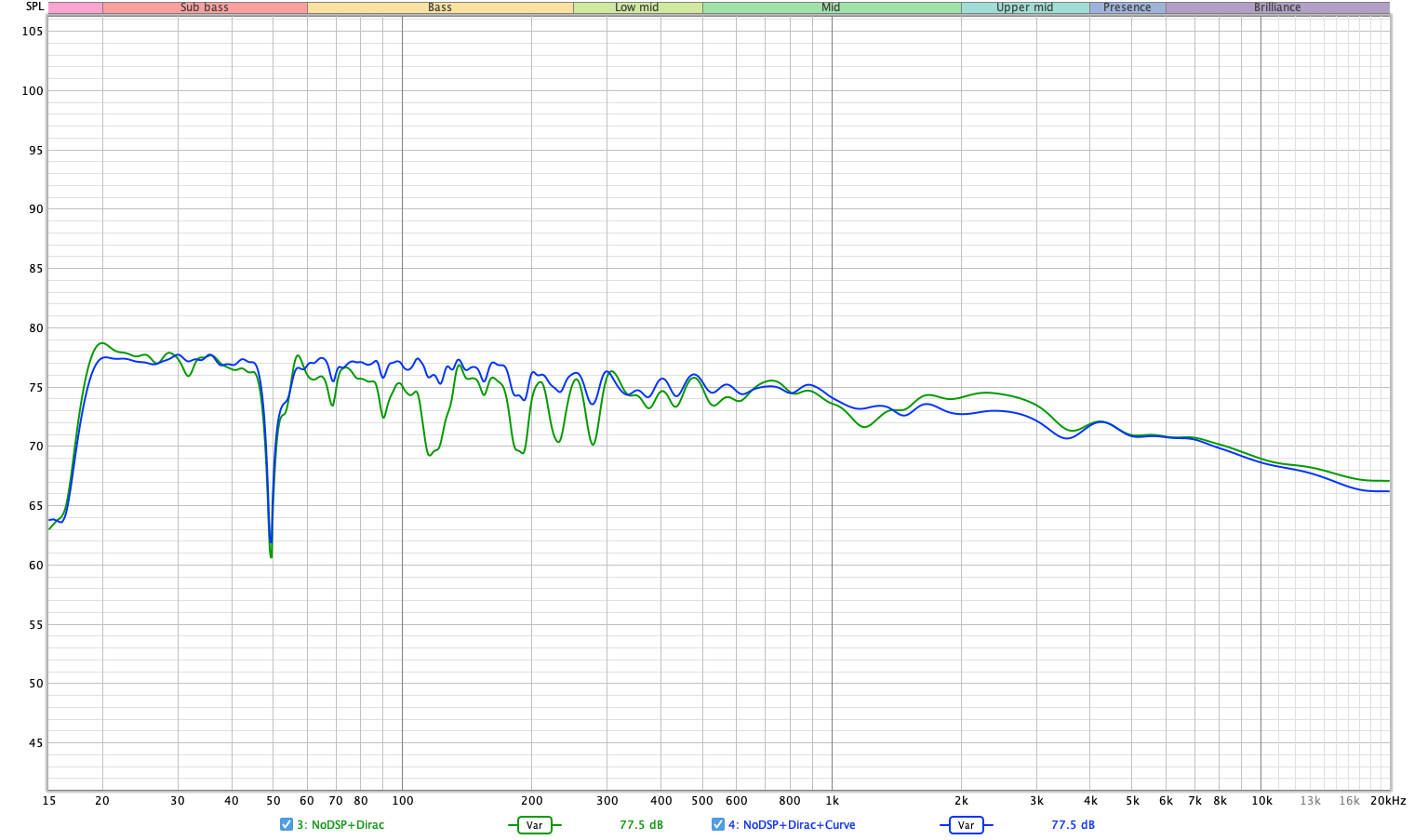Select the Low mid frequency band label
The width and height of the screenshot is (1414, 840).
(637, 7)
